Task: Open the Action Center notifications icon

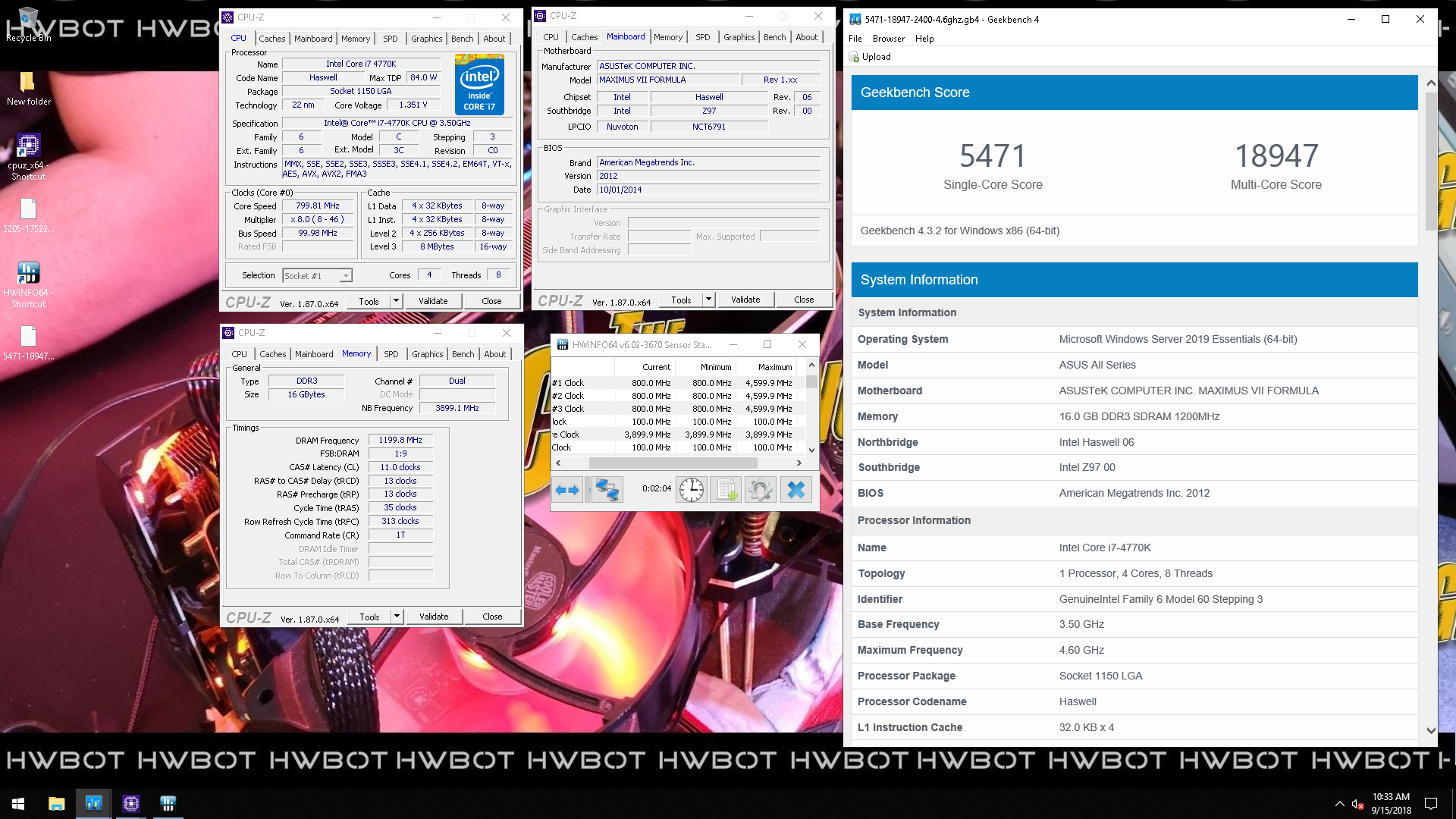Action: point(1431,804)
